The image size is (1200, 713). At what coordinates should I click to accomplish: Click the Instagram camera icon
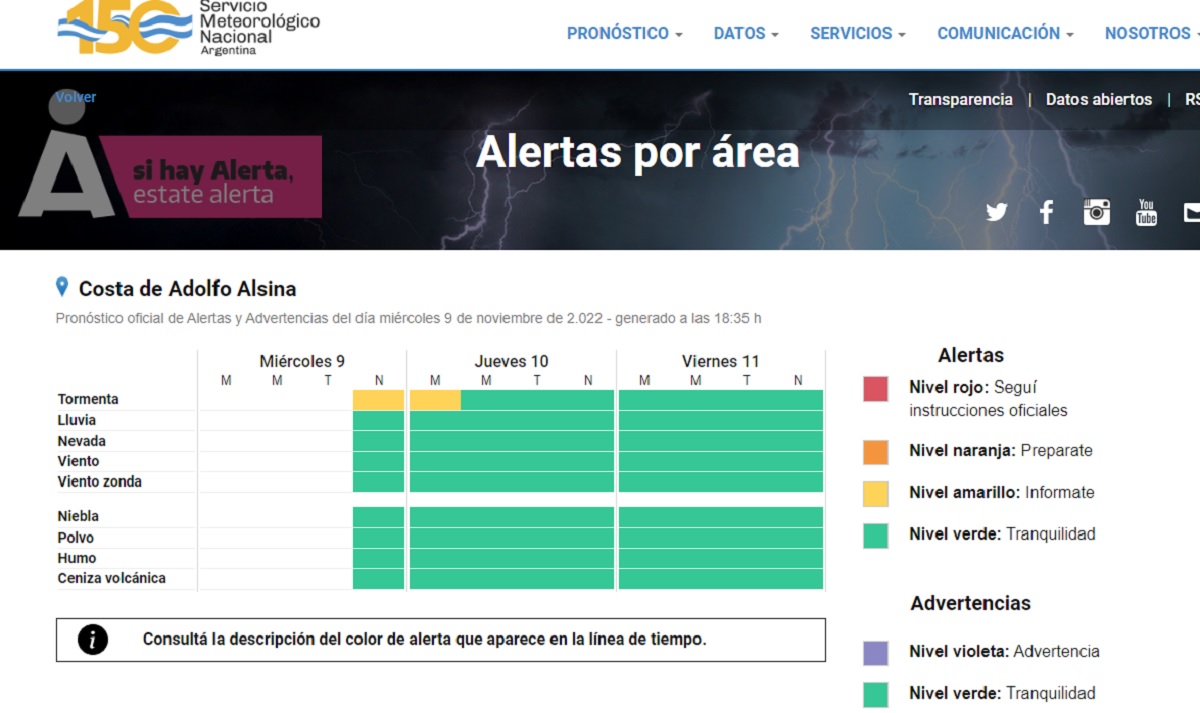[x=1097, y=212]
